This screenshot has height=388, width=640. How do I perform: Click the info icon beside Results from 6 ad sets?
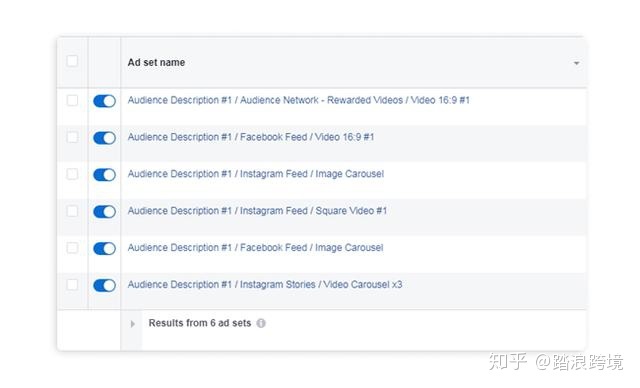261,324
